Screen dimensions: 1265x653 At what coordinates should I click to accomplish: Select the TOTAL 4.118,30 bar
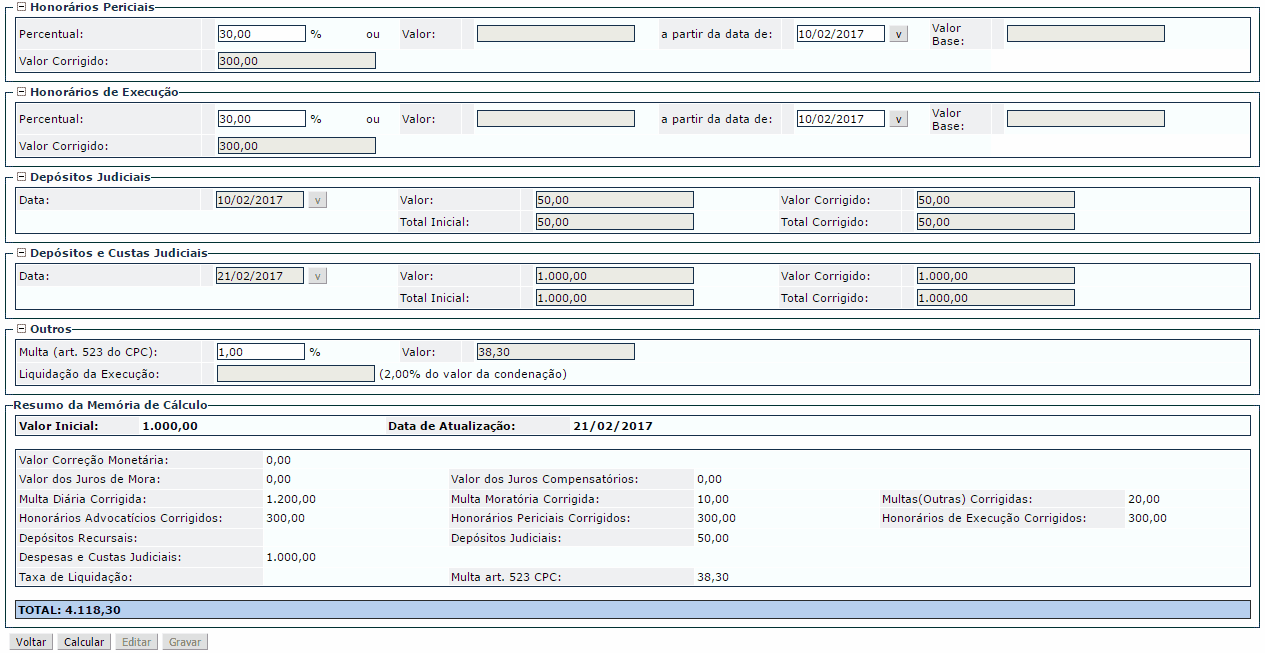pyautogui.click(x=632, y=609)
